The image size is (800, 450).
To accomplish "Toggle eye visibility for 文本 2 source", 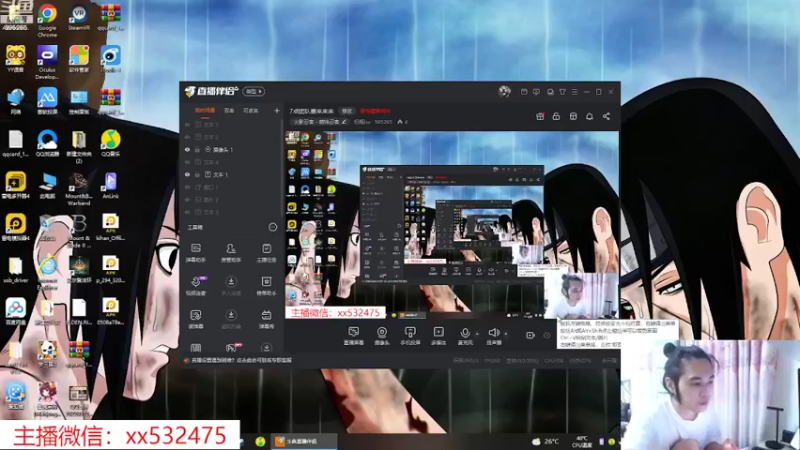I will click(x=187, y=137).
